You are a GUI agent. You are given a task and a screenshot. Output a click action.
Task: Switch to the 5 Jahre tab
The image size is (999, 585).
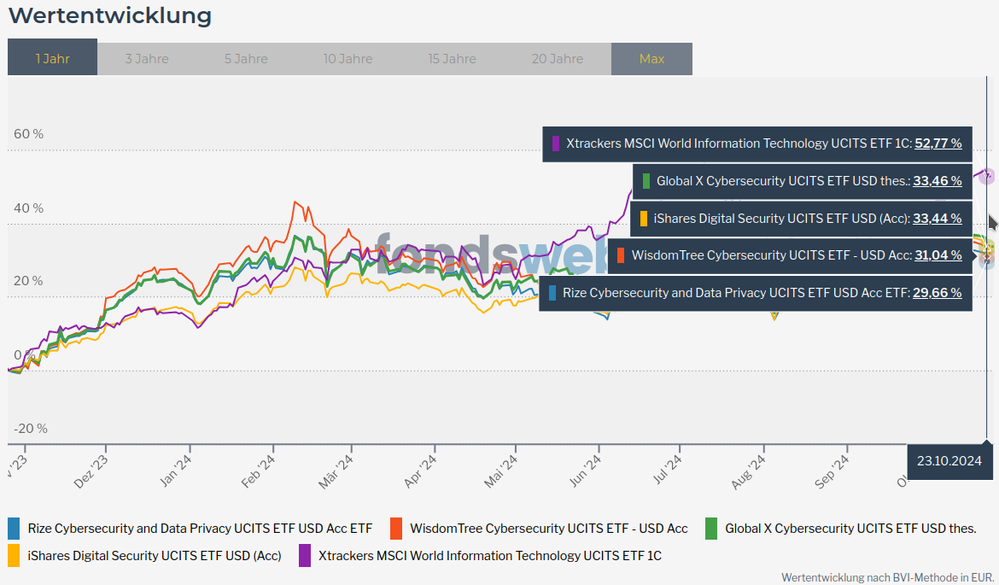(245, 58)
